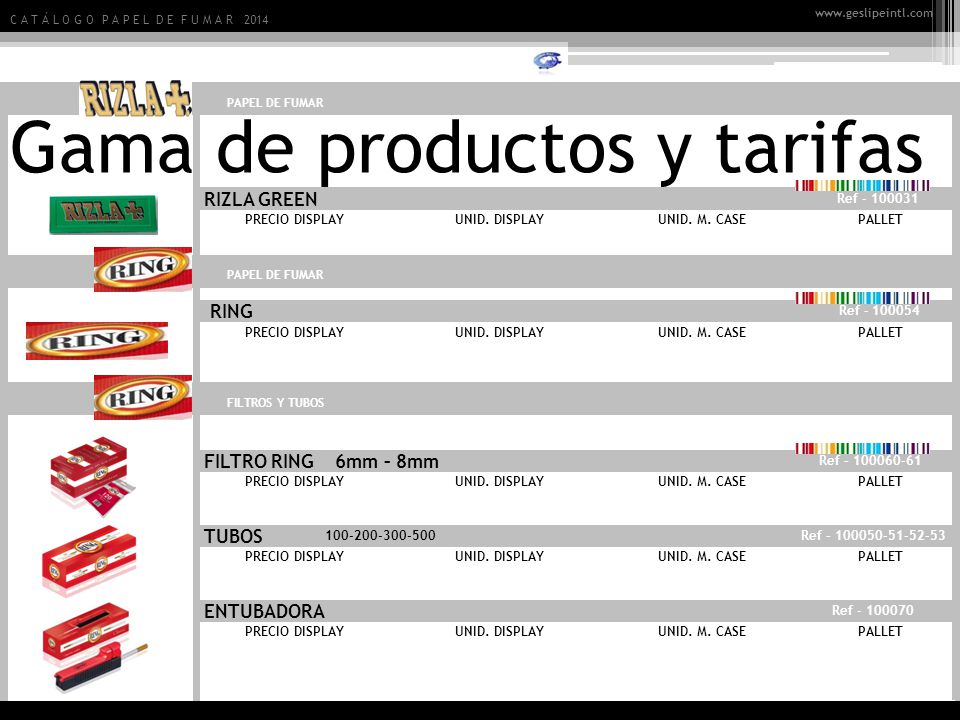
Task: Click the small blue company logo icon
Action: point(547,61)
